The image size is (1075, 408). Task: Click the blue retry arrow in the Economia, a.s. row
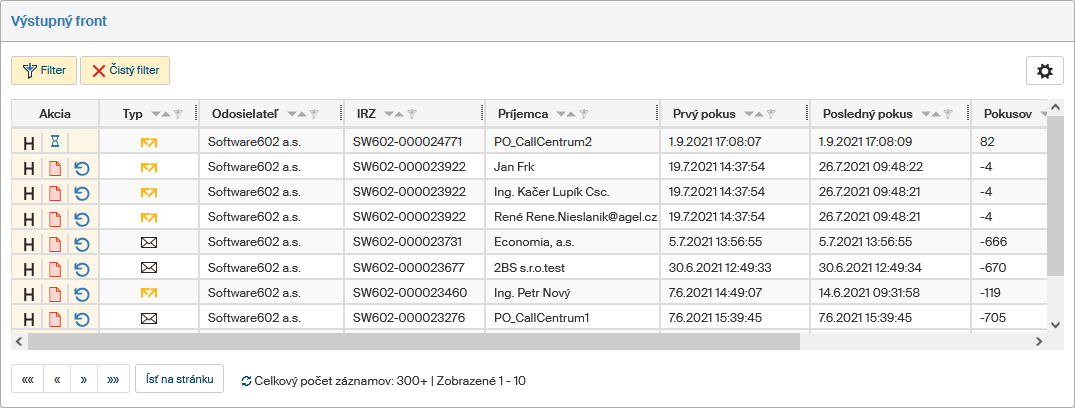pos(82,243)
